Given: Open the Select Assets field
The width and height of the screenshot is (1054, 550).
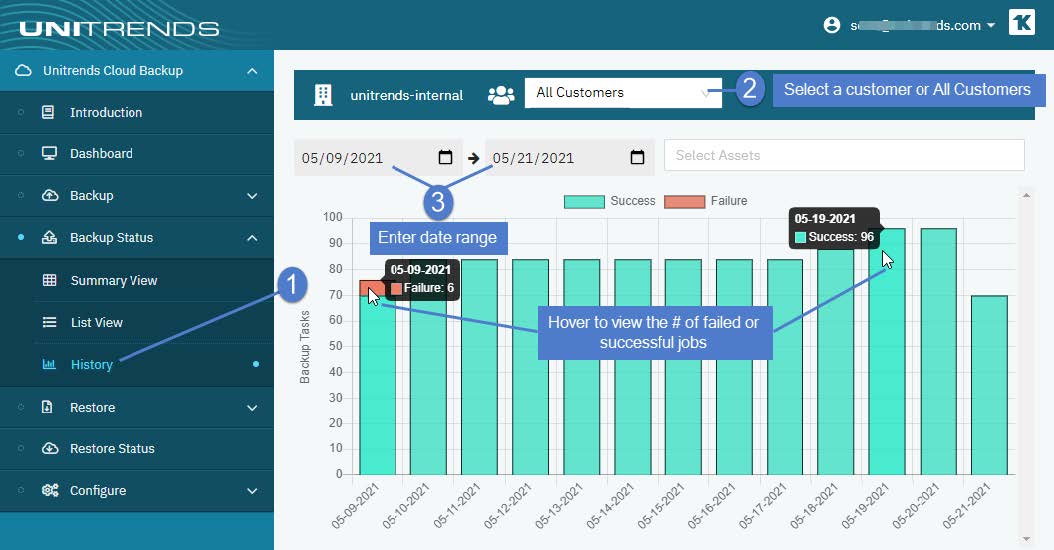Looking at the screenshot, I should click(844, 155).
